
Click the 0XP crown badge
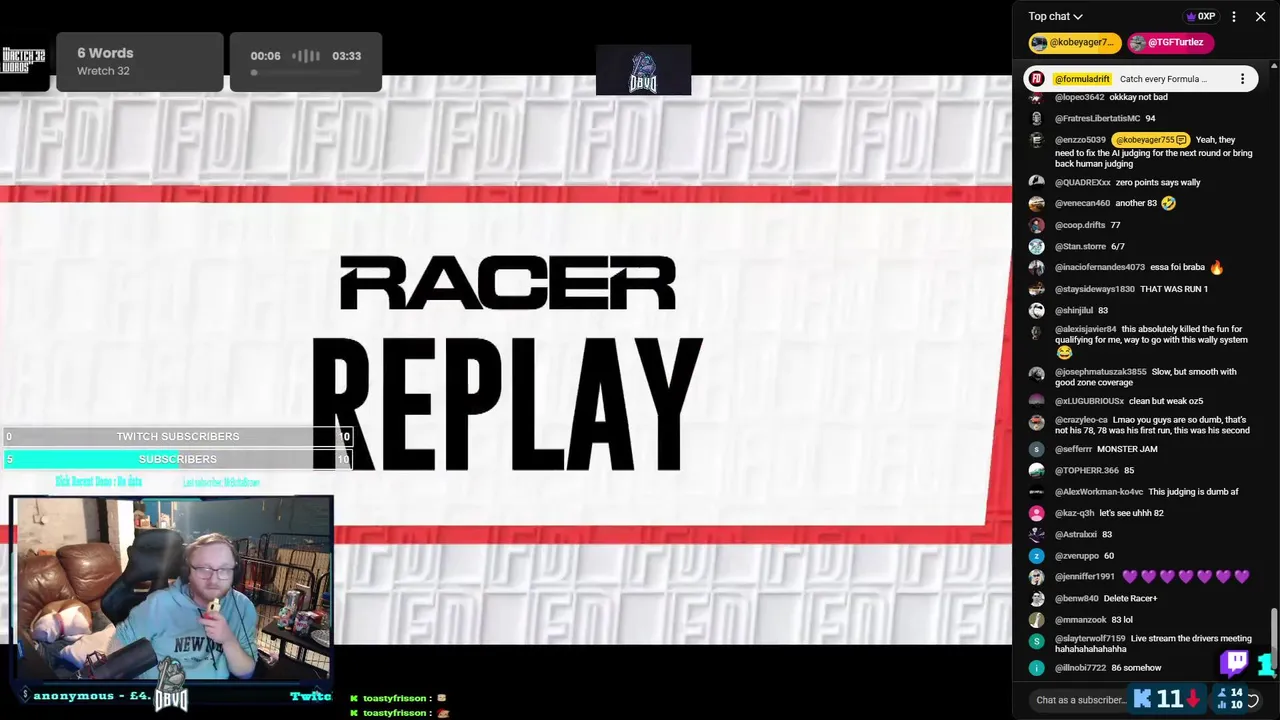(x=1200, y=16)
